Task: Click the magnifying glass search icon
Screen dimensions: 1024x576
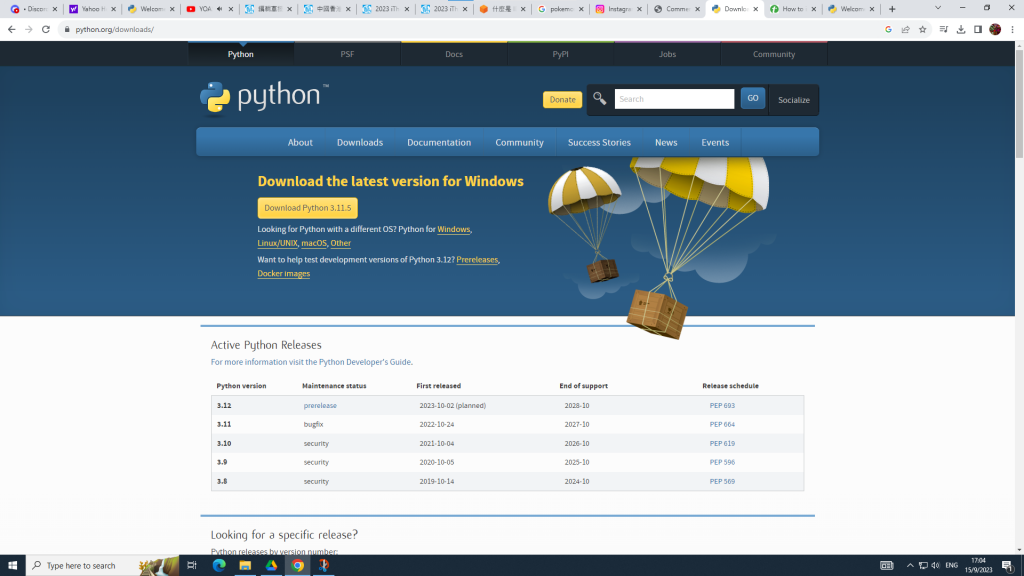Action: (599, 99)
